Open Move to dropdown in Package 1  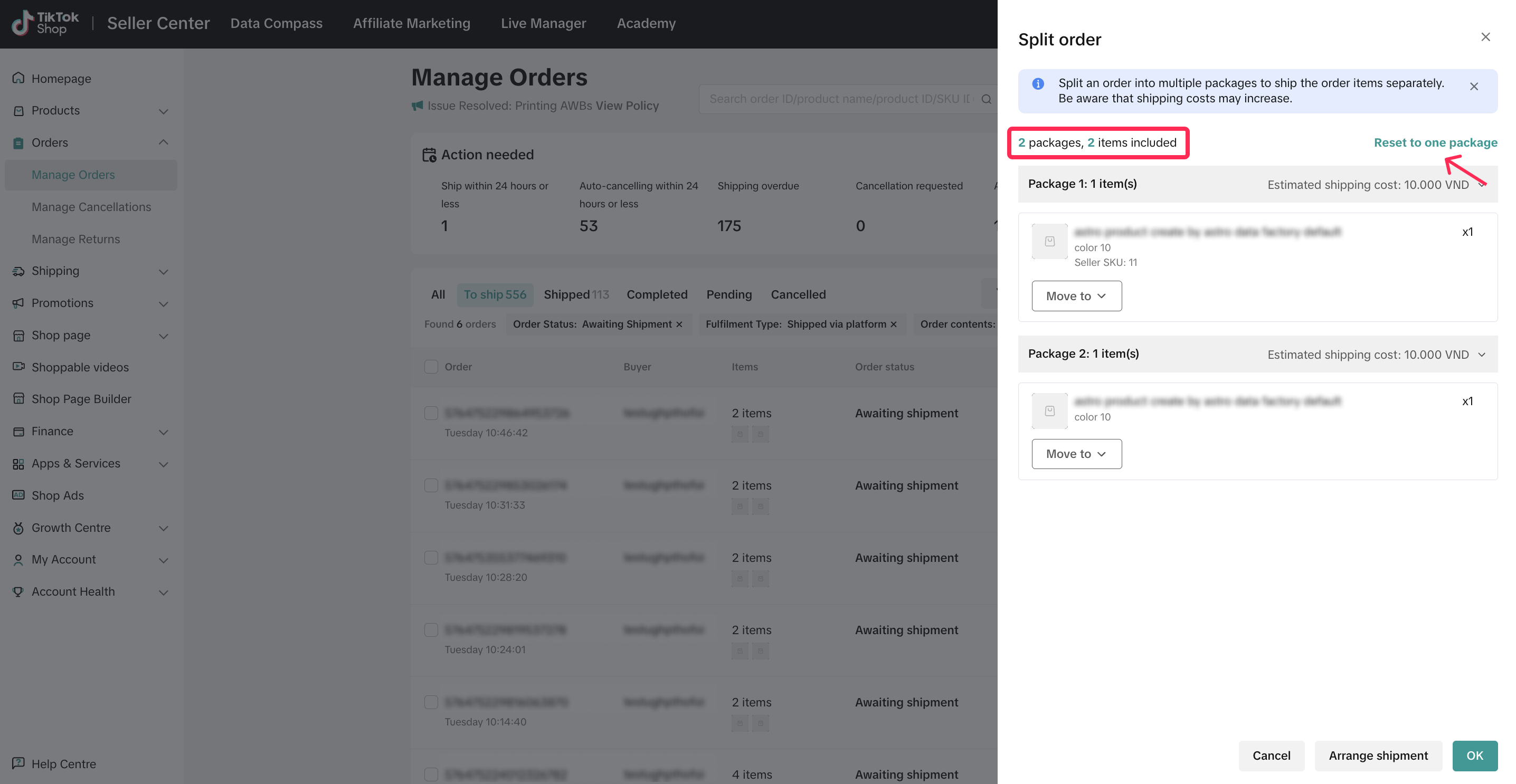pos(1076,296)
